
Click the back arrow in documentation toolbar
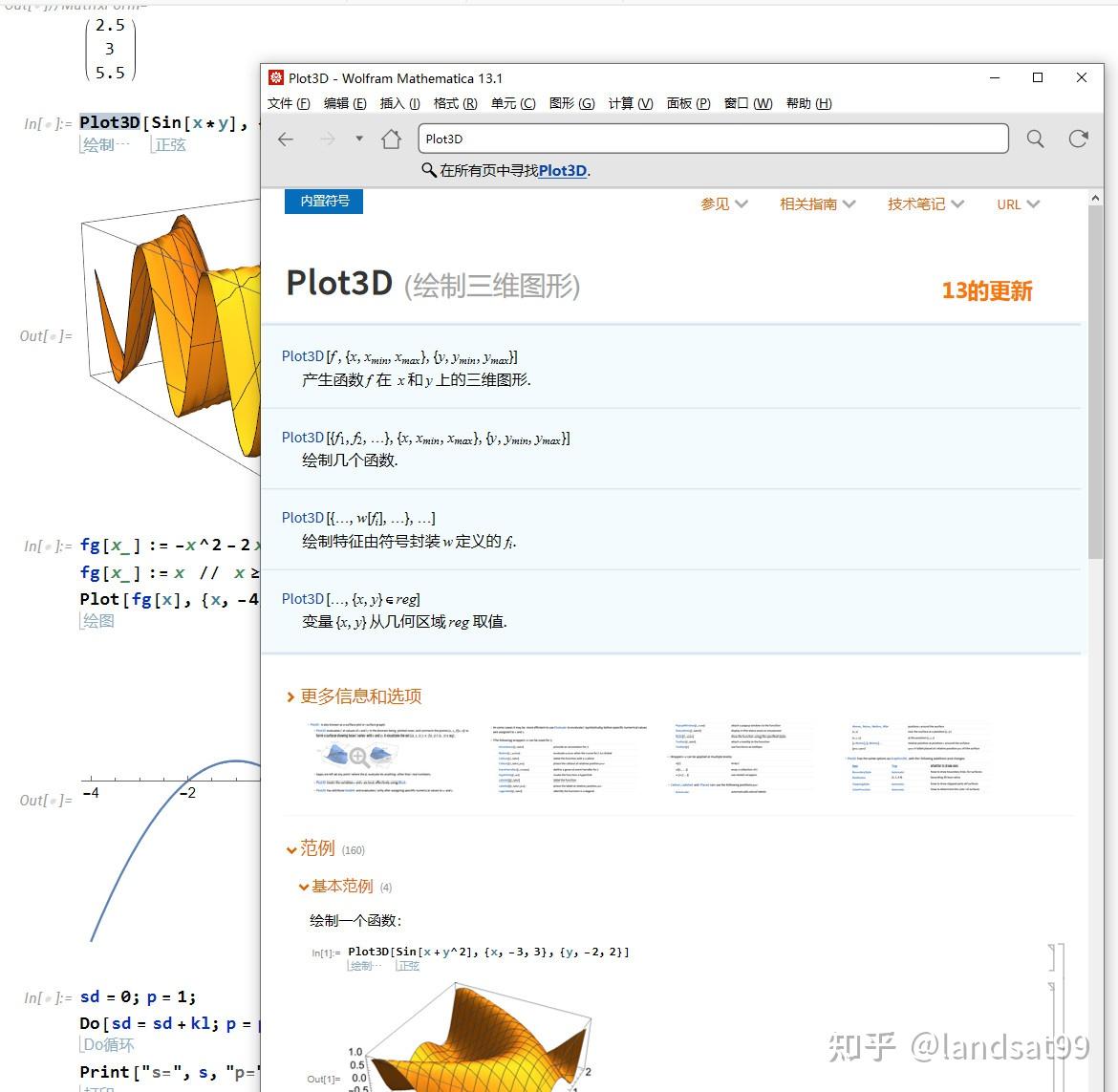point(284,139)
